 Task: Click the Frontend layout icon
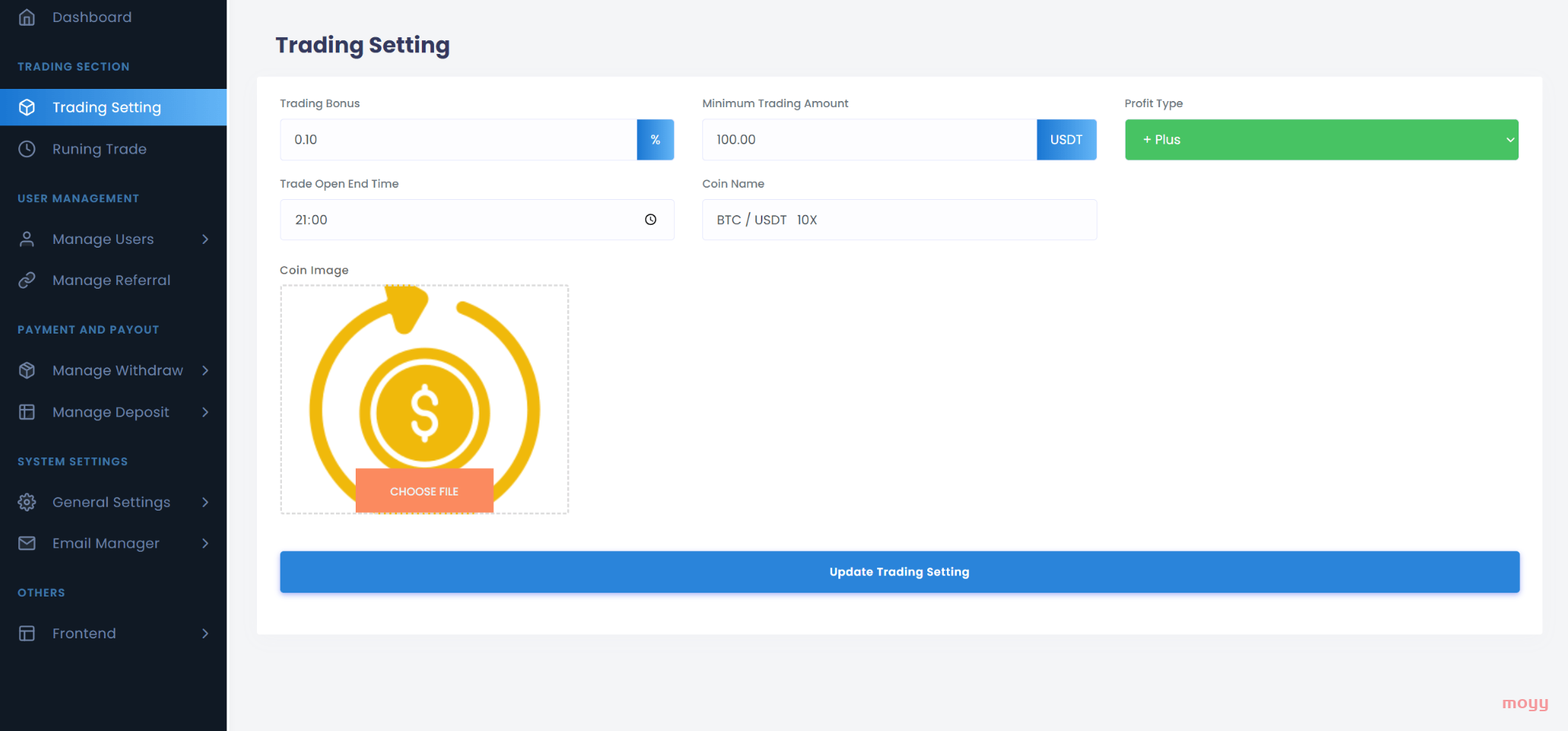point(27,633)
